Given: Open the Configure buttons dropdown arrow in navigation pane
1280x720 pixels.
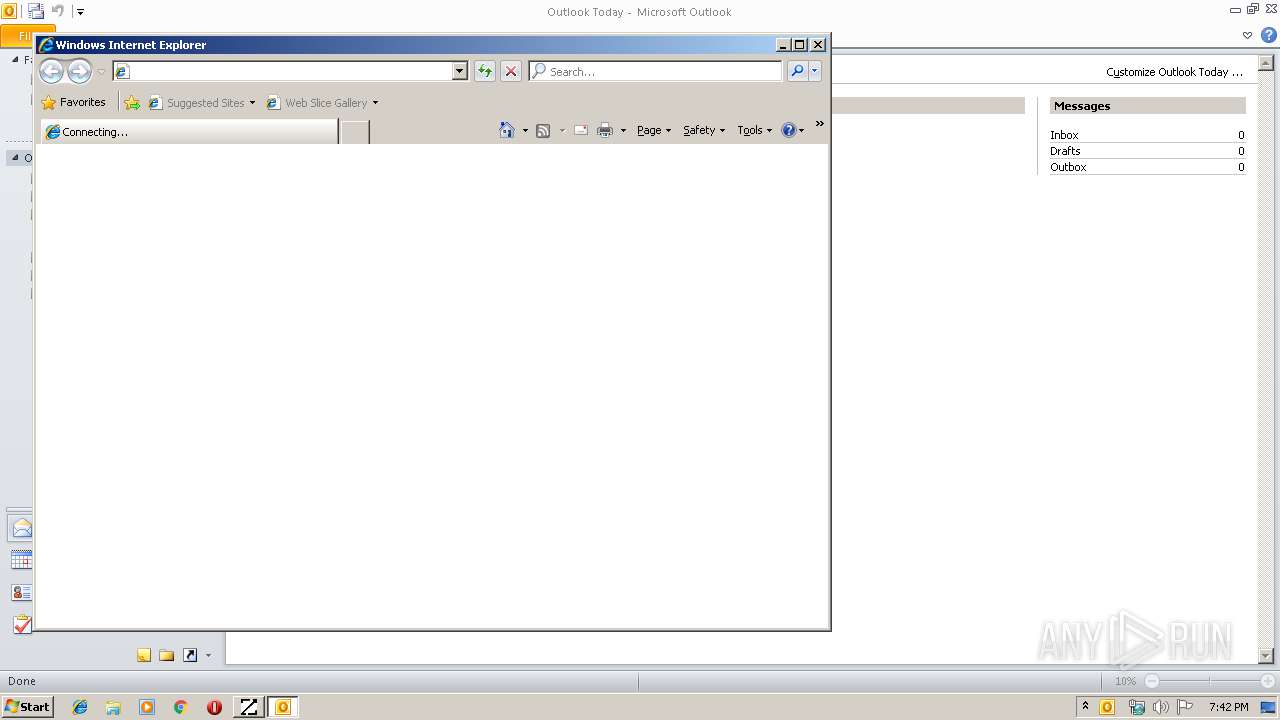Looking at the screenshot, I should tap(208, 656).
